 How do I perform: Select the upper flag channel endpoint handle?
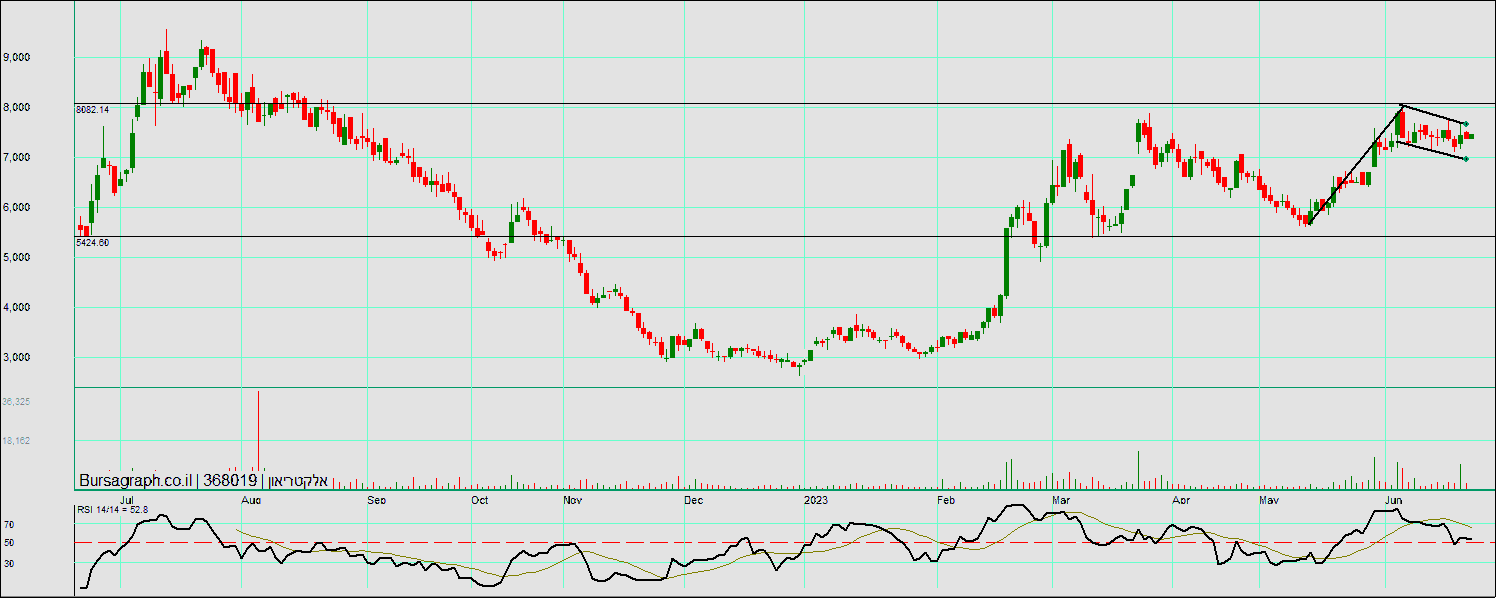coord(1466,123)
